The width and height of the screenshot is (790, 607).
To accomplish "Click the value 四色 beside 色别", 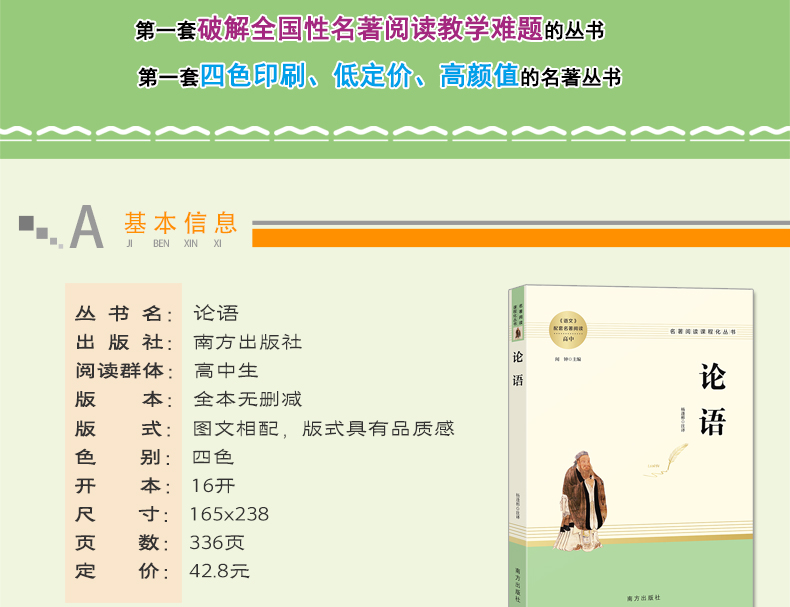I will pyautogui.click(x=213, y=457).
